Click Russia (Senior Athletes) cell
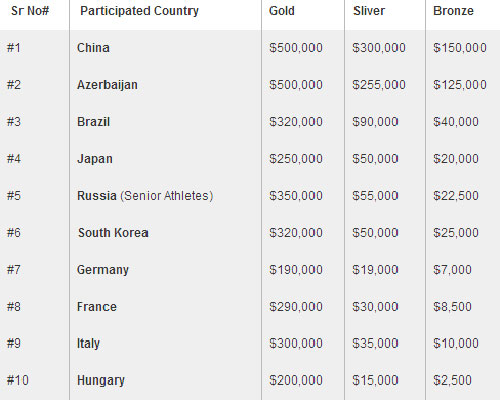Image resolution: width=500 pixels, height=400 pixels. pos(145,196)
